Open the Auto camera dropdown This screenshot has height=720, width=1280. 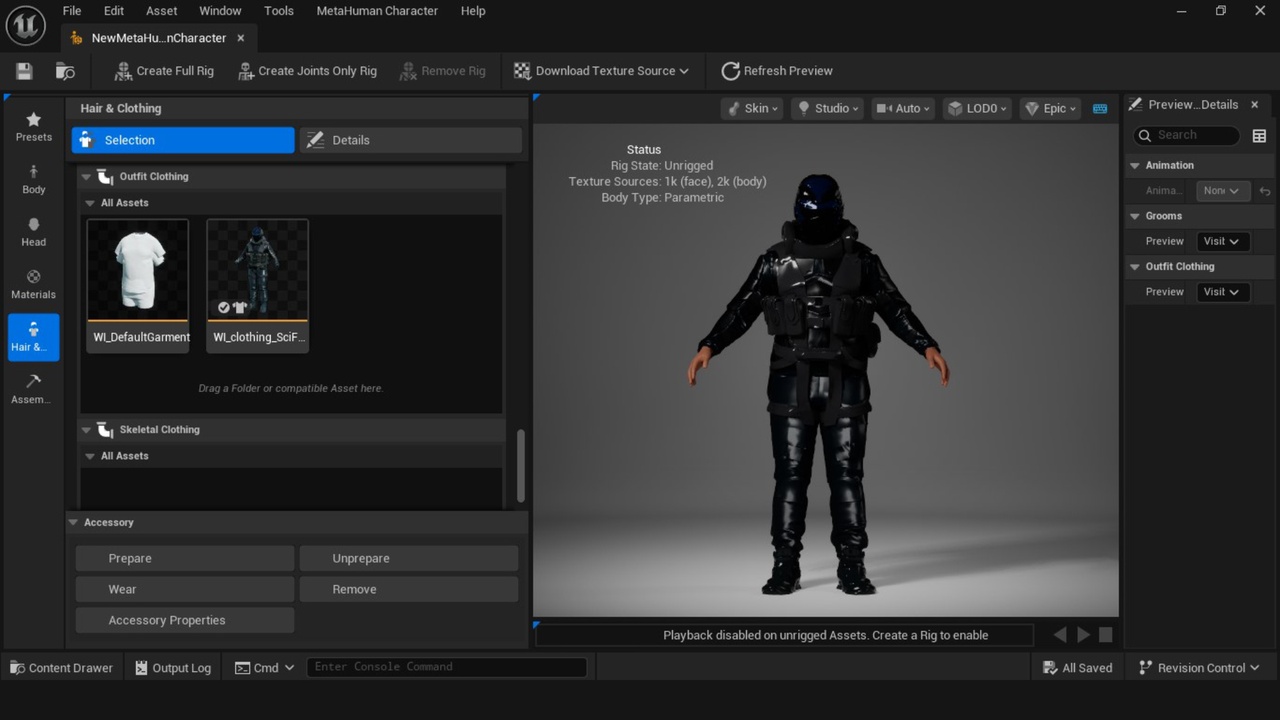point(902,108)
